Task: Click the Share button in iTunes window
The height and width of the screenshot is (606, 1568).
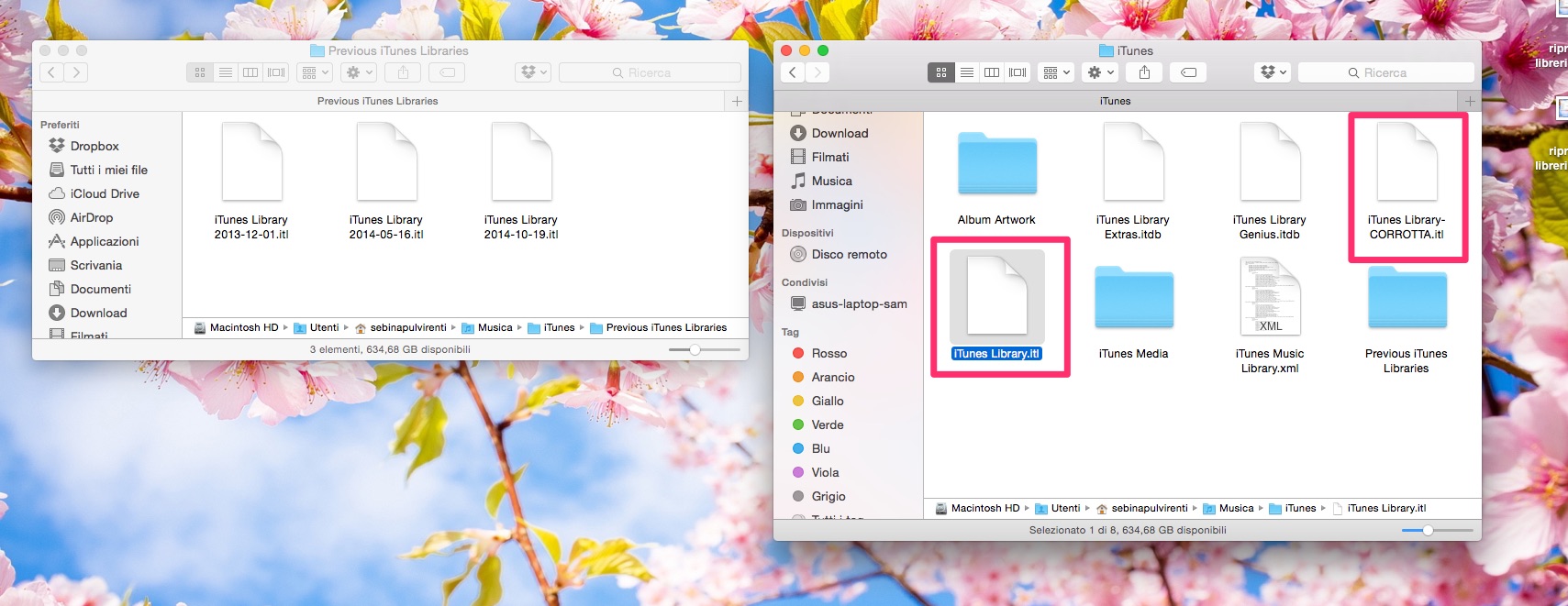Action: pyautogui.click(x=1144, y=72)
